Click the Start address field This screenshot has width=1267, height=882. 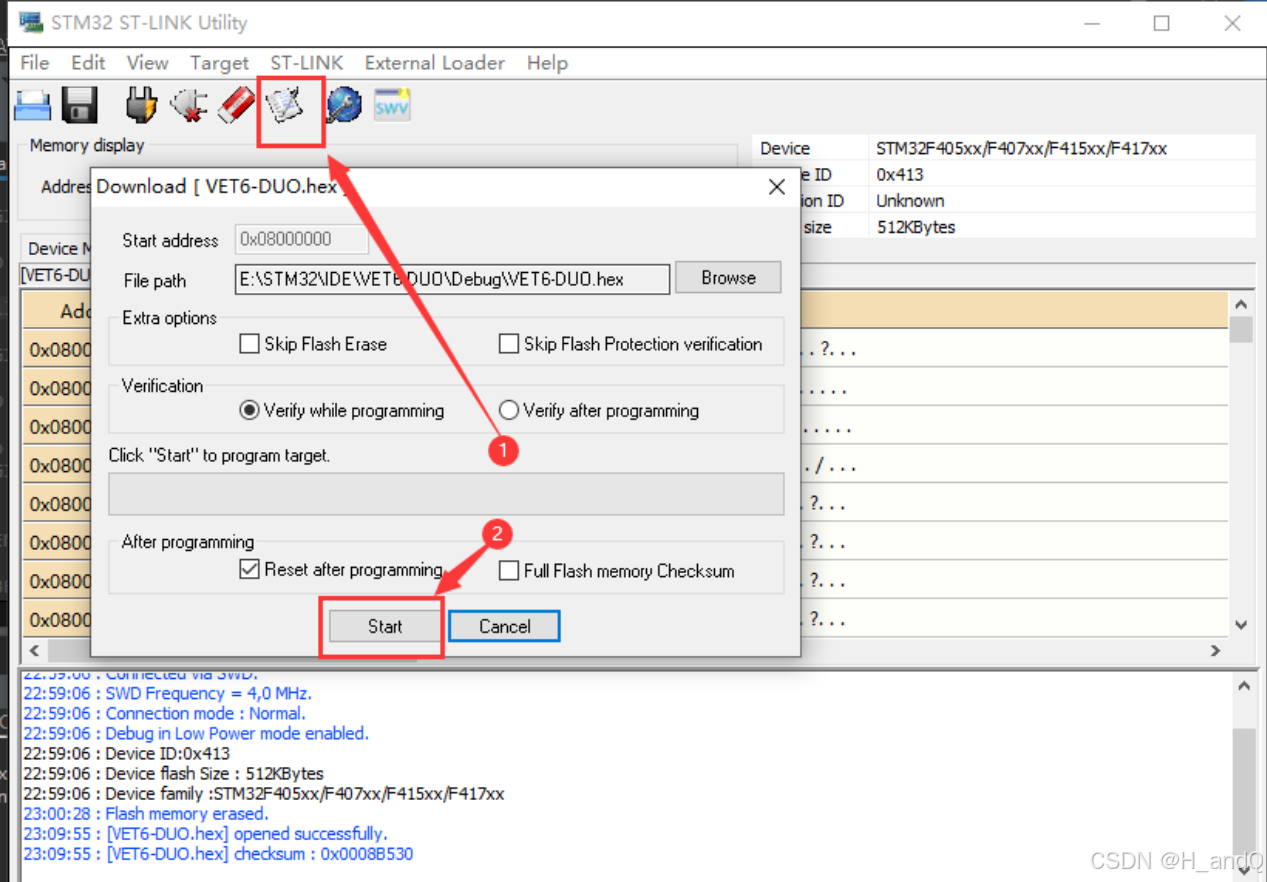click(302, 240)
